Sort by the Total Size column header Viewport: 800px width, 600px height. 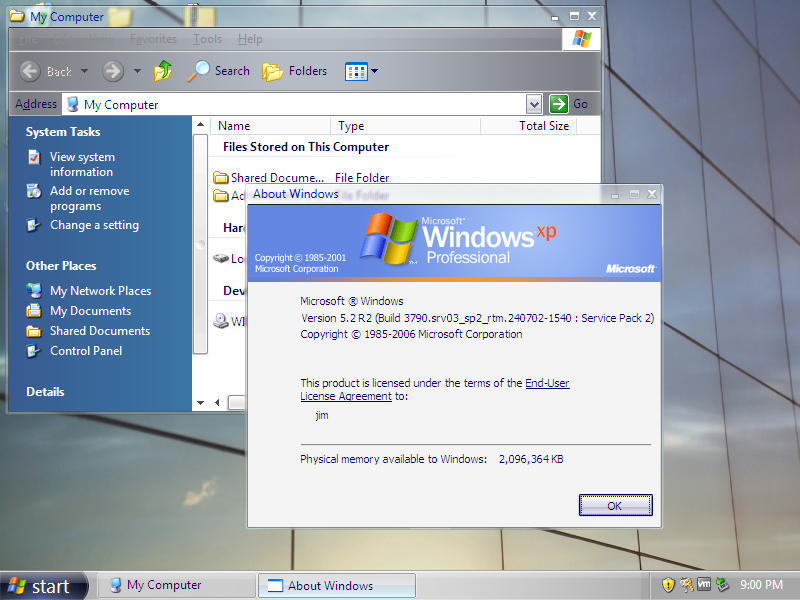[528, 126]
